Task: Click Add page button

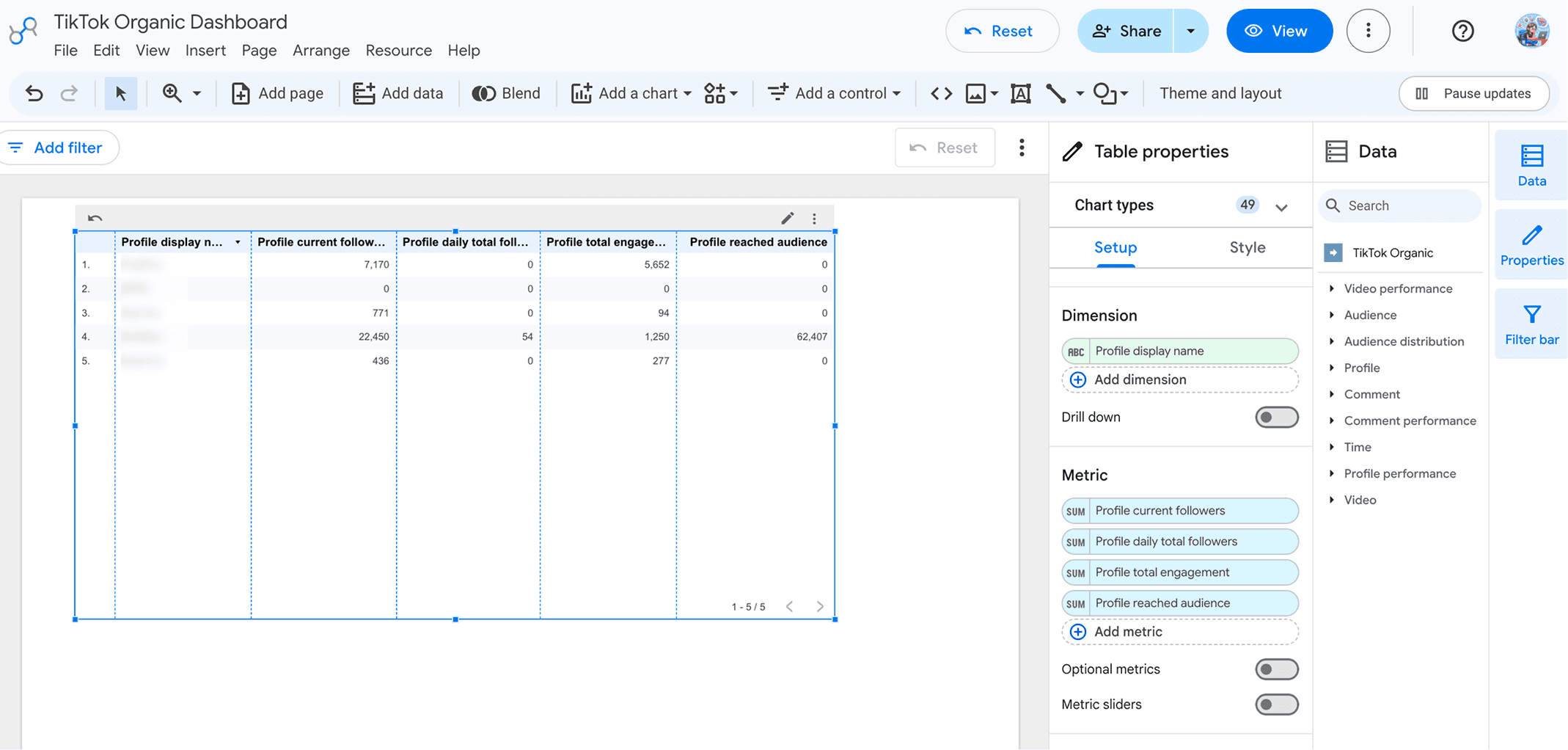Action: [x=277, y=93]
